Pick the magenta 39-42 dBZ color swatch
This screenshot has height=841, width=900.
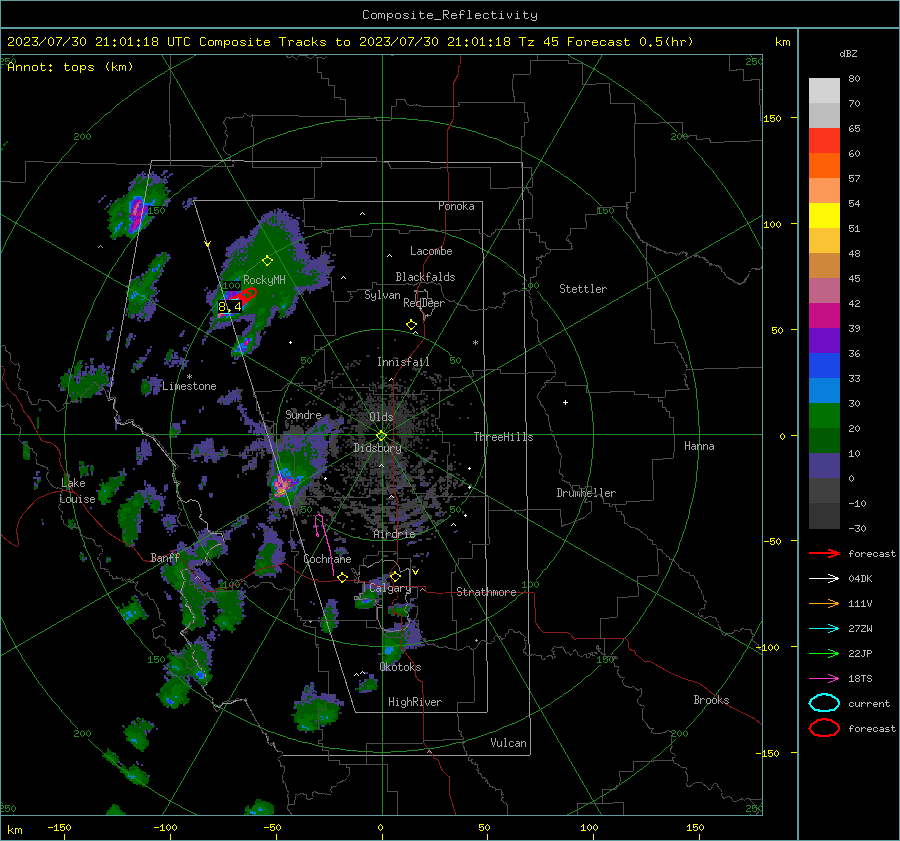[x=824, y=315]
